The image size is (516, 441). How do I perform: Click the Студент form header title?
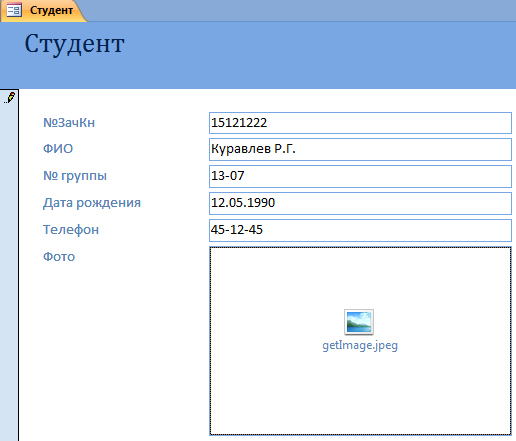coord(74,44)
